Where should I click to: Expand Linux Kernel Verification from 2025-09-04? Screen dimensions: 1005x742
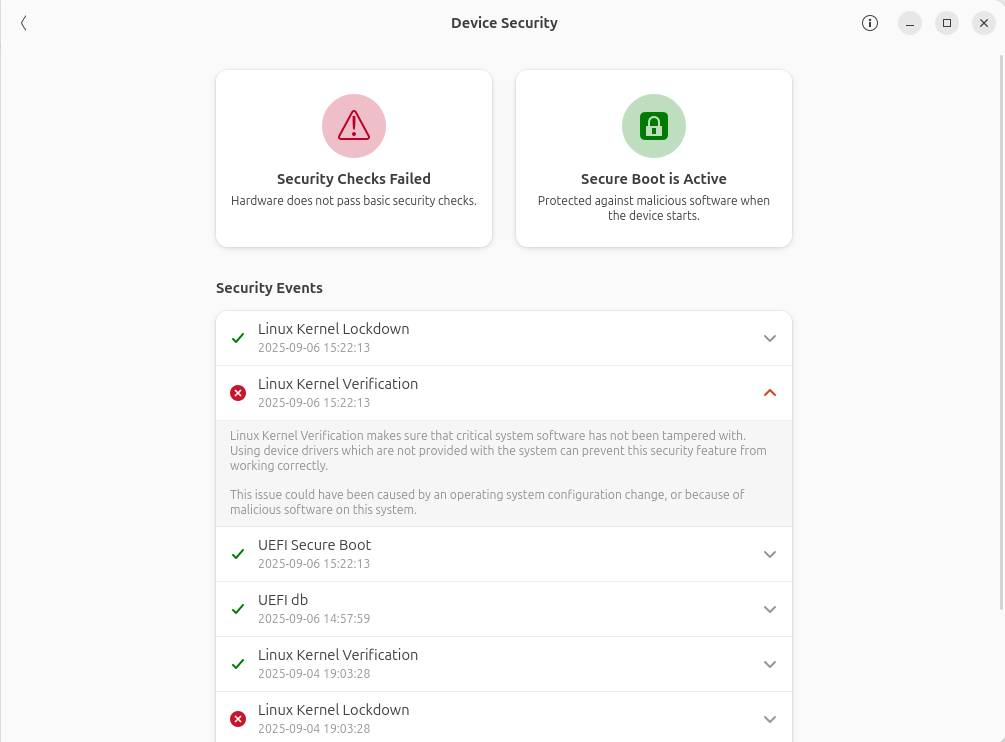click(770, 664)
